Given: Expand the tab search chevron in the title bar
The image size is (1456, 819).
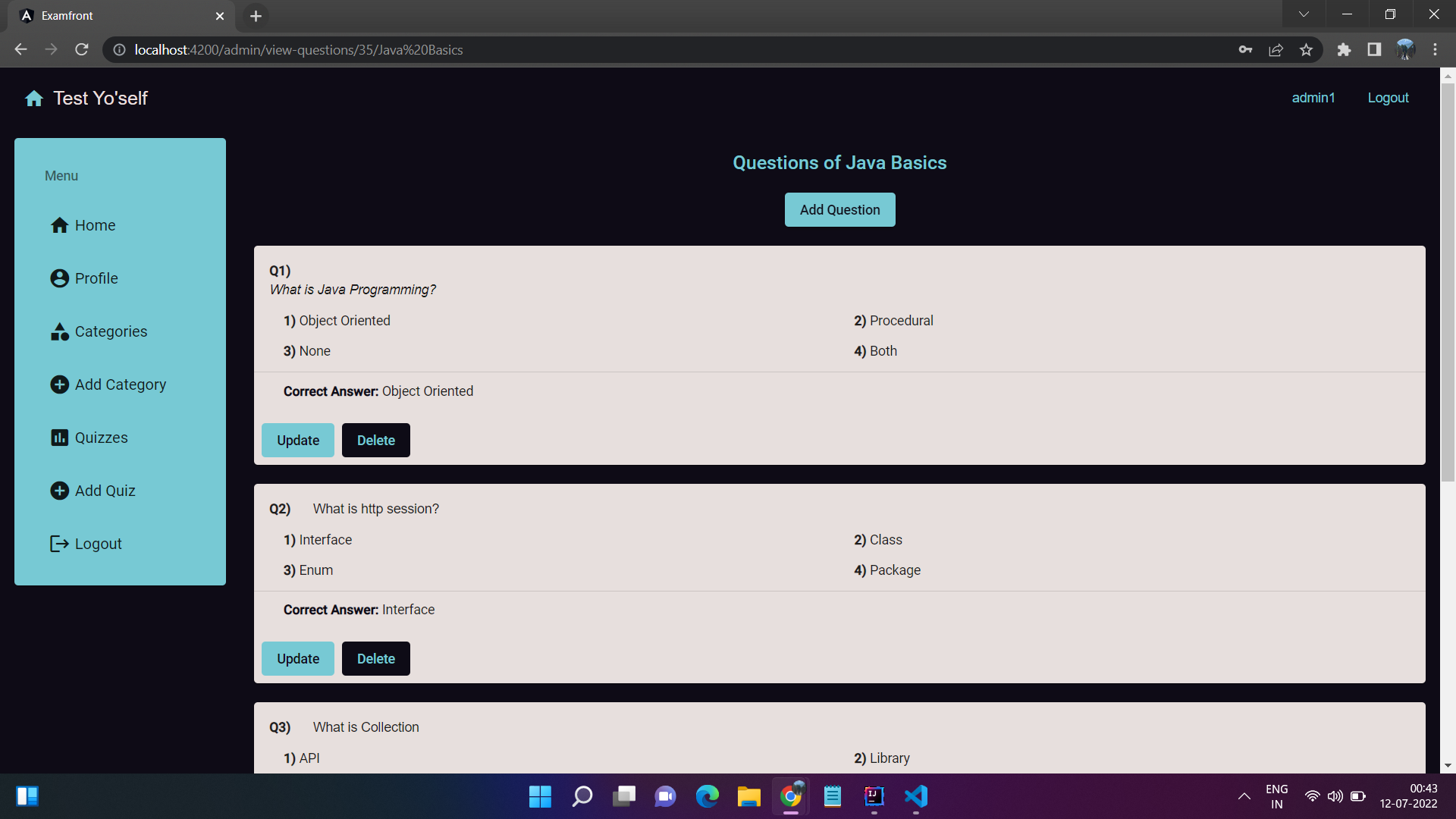Looking at the screenshot, I should (1304, 14).
